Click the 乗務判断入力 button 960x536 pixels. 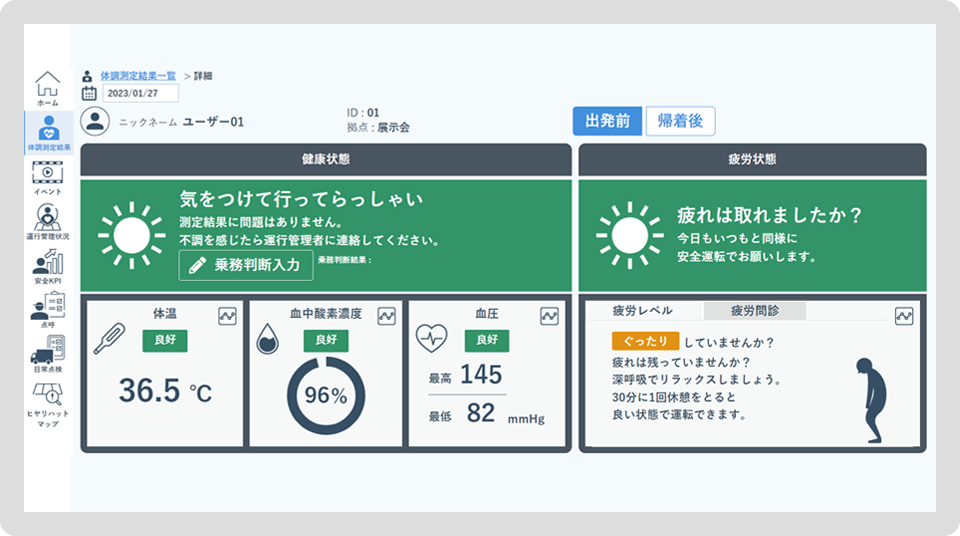pyautogui.click(x=246, y=265)
